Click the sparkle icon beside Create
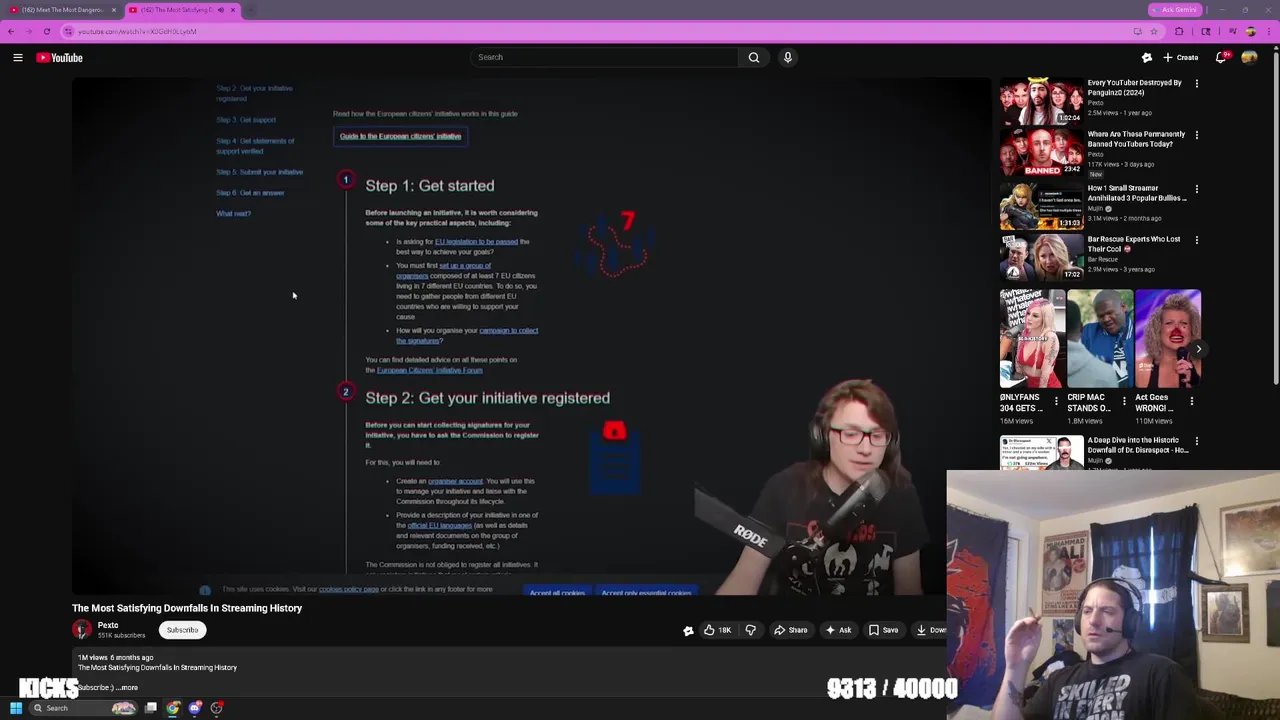Image resolution: width=1280 pixels, height=720 pixels. 1147,58
